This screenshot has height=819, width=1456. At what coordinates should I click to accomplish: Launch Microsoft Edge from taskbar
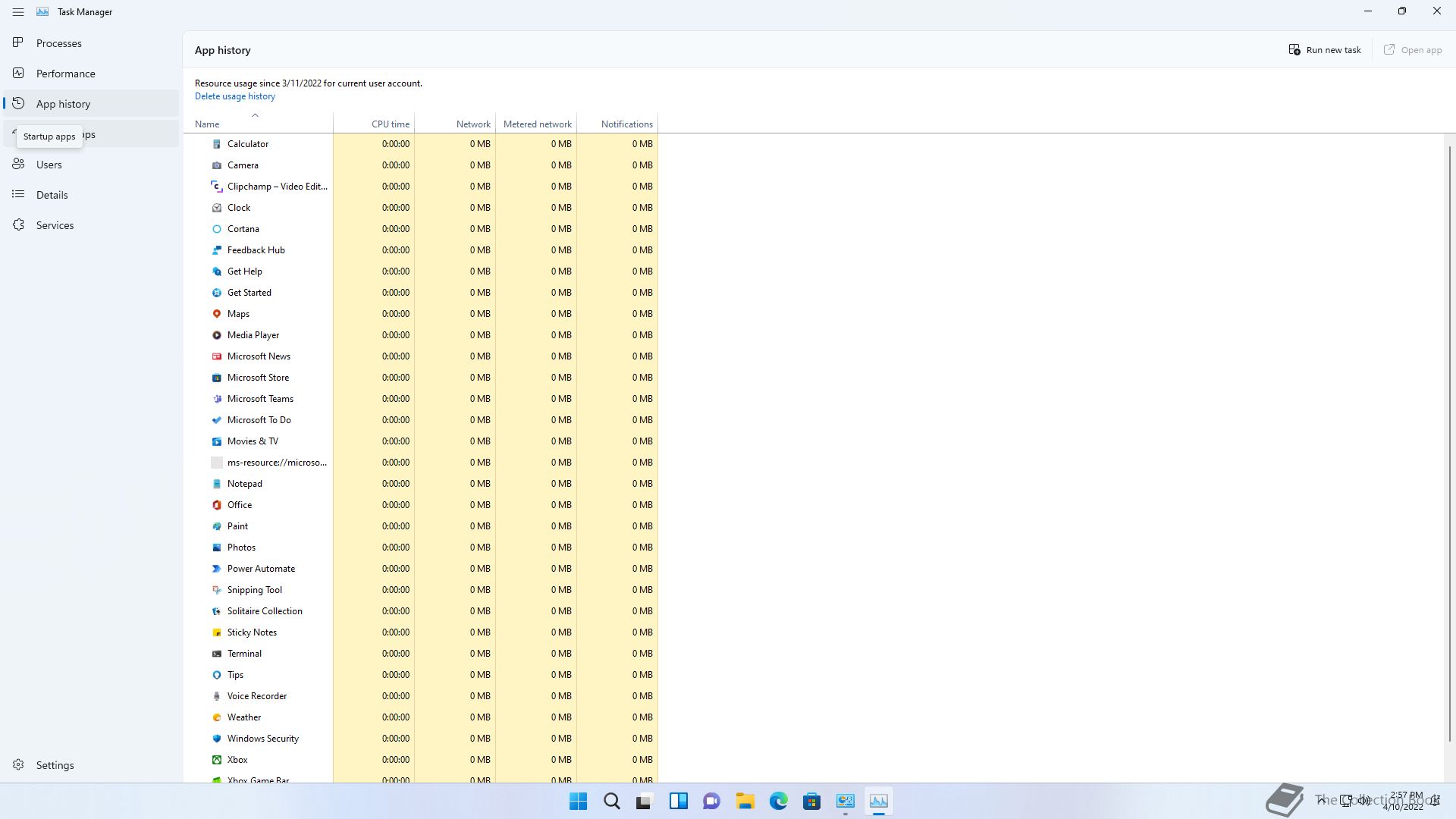point(778,801)
